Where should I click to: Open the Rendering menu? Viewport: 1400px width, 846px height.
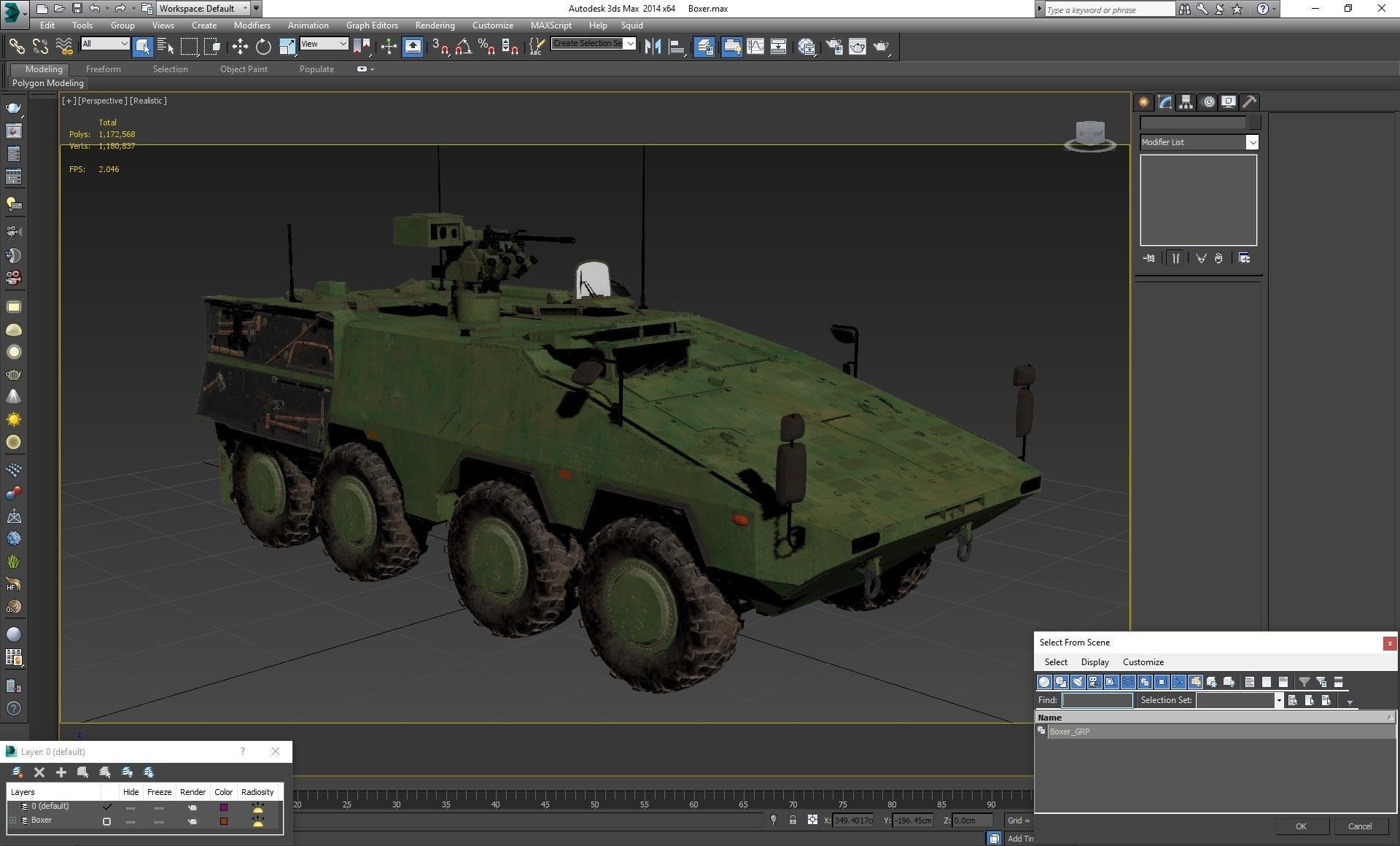pos(435,25)
